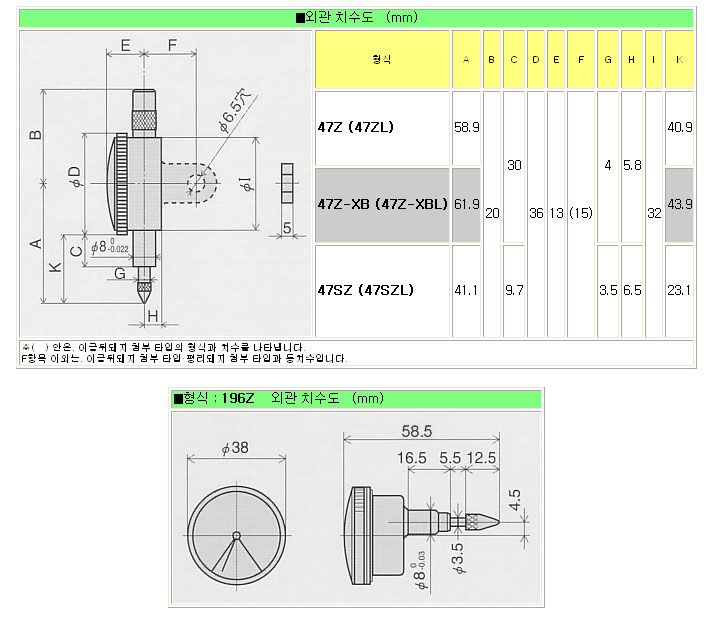This screenshot has width=712, height=625.
Task: Select the highlighted 47Z-XB (47Z-XBL) row
Action: click(x=381, y=204)
